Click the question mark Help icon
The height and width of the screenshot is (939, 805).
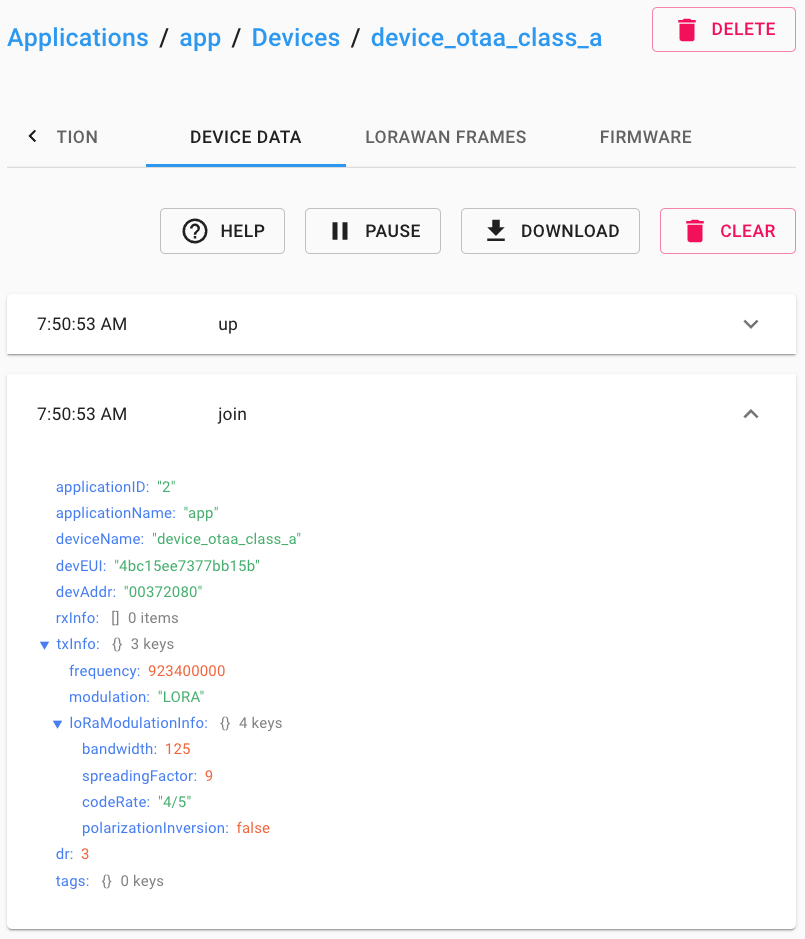coord(194,231)
